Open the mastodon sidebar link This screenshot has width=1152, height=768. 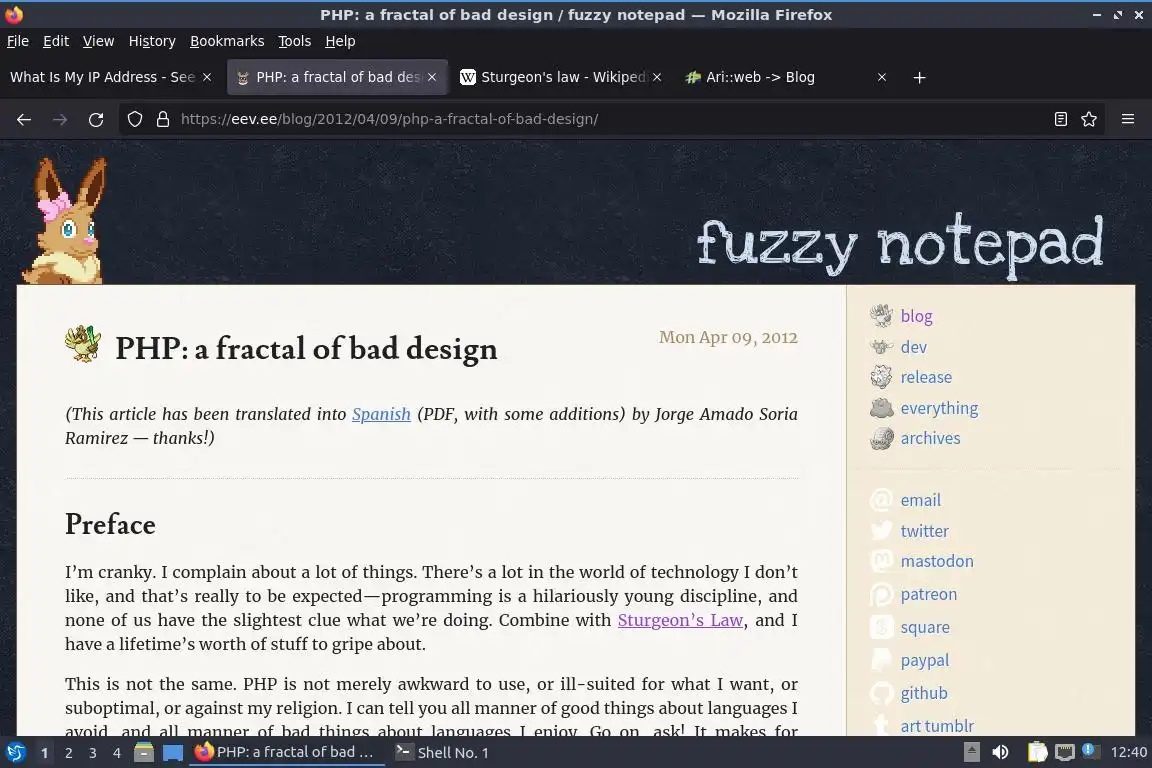pyautogui.click(x=937, y=561)
